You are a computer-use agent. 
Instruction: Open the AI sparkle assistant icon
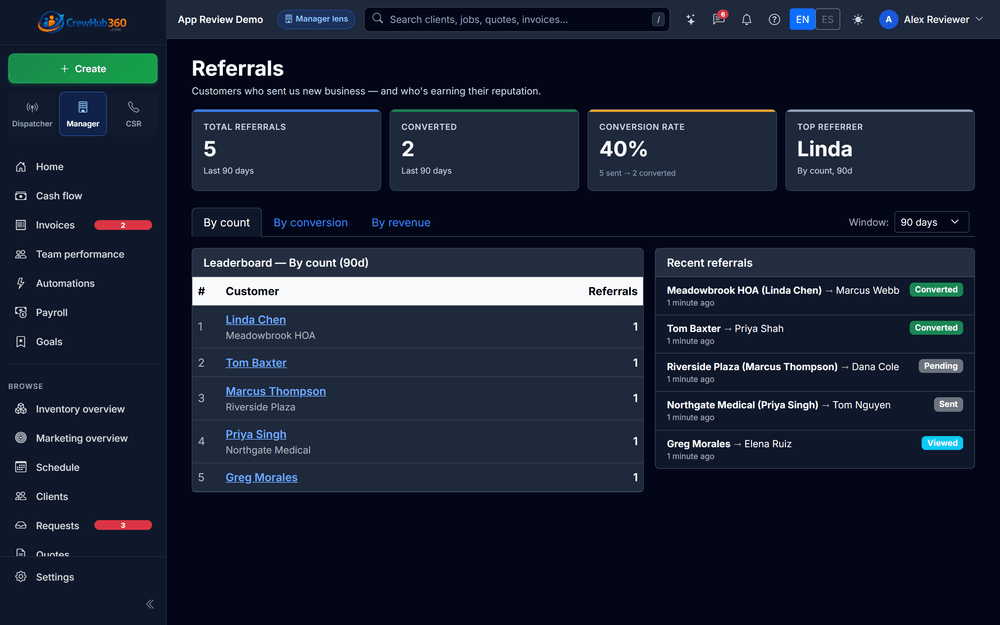coord(691,20)
